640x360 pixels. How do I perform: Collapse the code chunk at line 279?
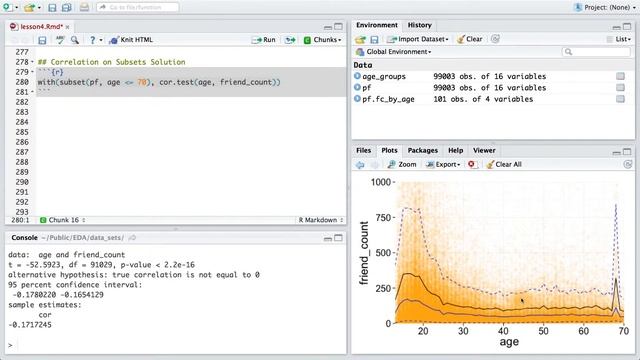click(33, 72)
